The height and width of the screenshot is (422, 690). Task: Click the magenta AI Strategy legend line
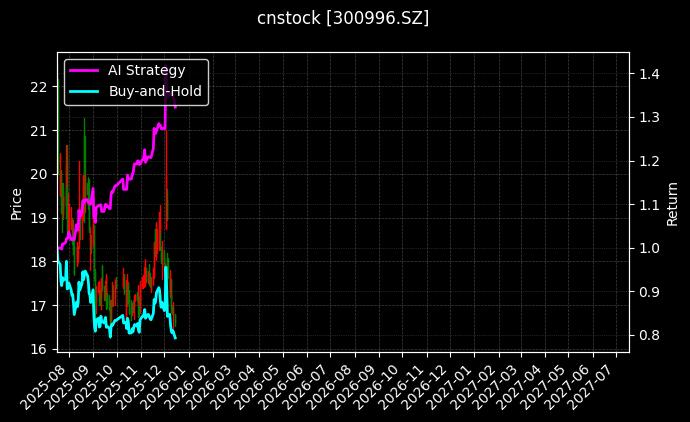[84, 70]
